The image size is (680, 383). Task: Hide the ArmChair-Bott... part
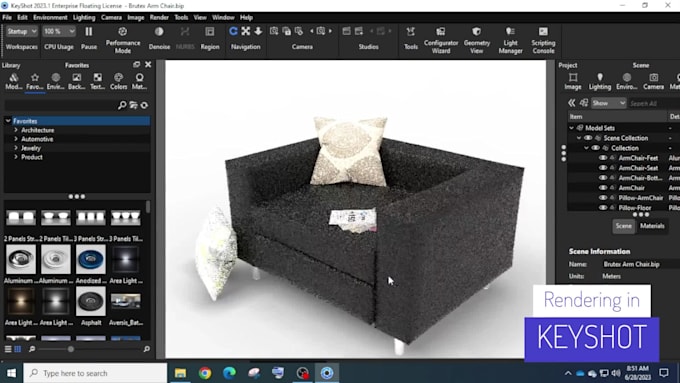point(603,178)
